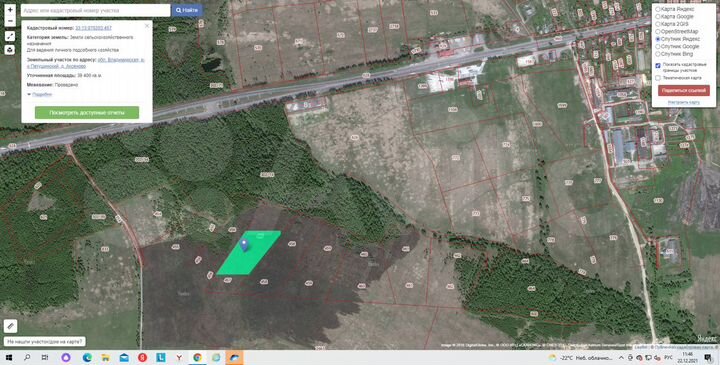720x365 pixels.
Task: Open the Yandex Browser Y taskbar icon
Action: (179, 358)
